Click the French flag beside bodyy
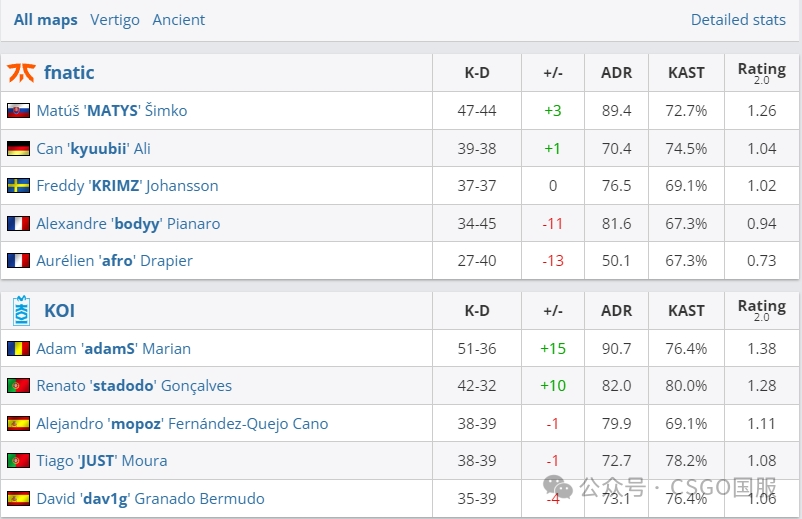Screen dimensions: 802x519 18,224
